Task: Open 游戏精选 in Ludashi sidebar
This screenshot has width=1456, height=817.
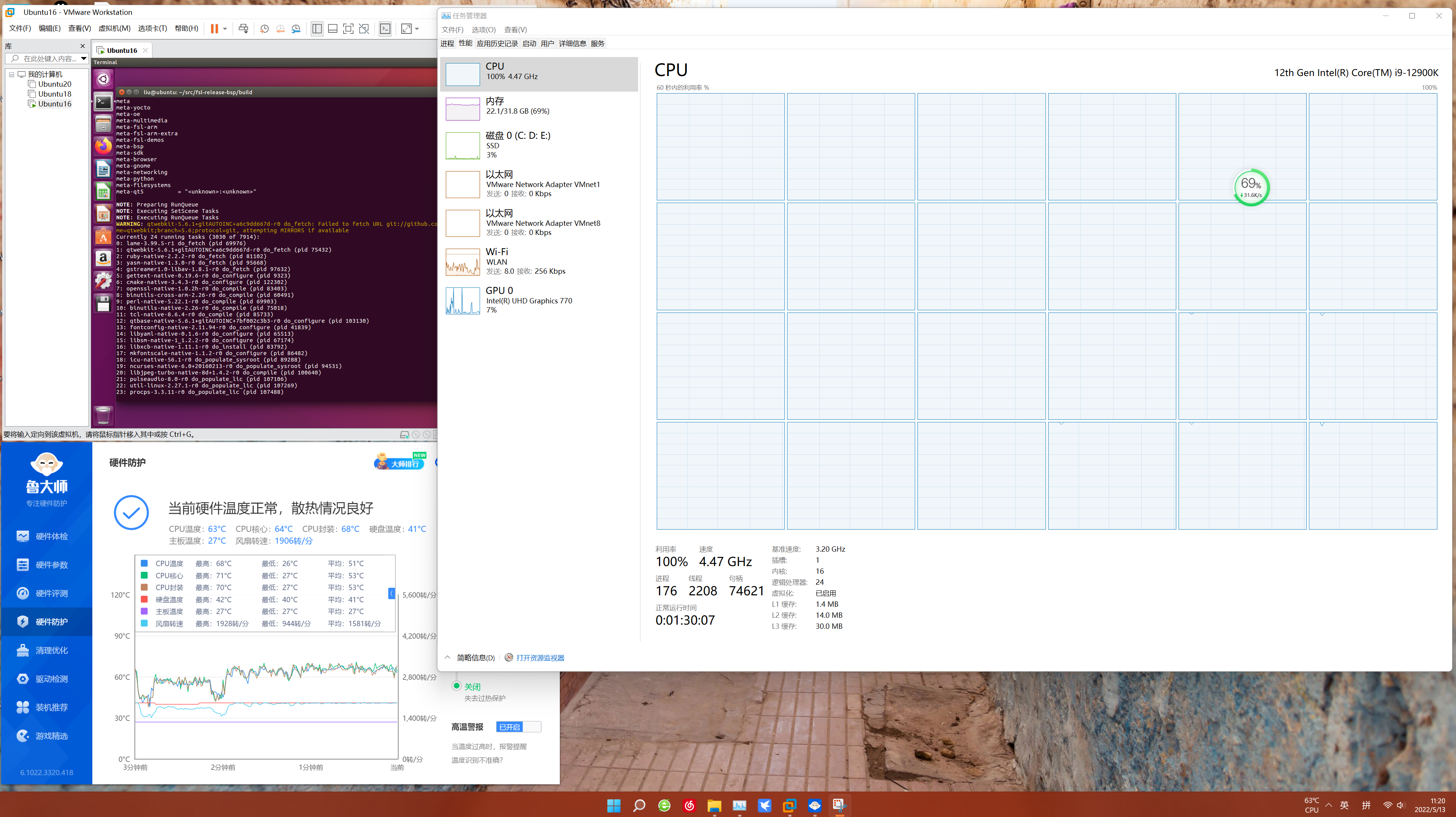Action: [x=46, y=736]
